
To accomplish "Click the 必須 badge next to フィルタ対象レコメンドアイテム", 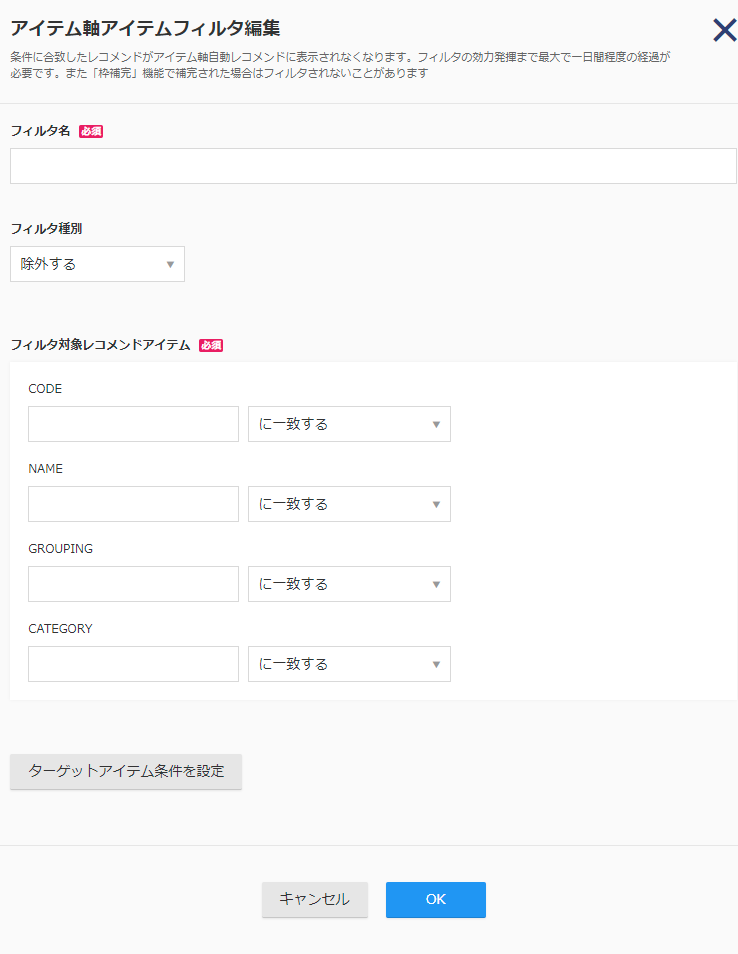I will (211, 346).
